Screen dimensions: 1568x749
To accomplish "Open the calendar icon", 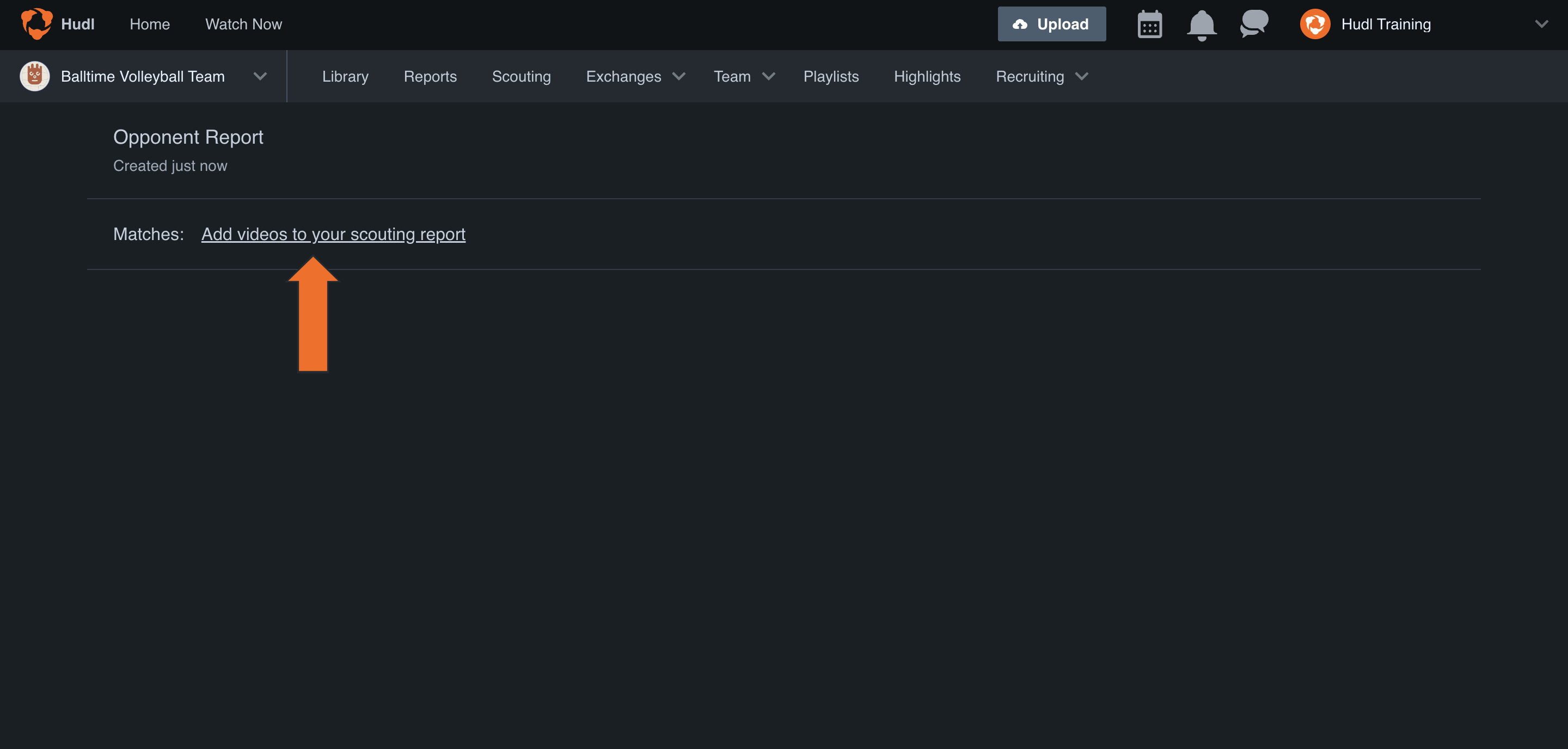I will coord(1149,24).
